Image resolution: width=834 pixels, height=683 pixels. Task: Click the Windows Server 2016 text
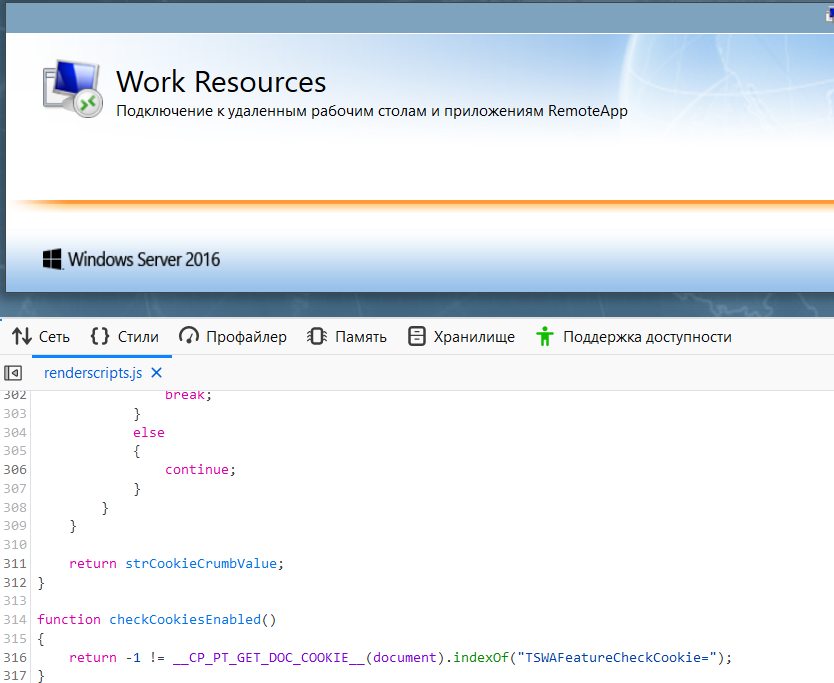(144, 260)
